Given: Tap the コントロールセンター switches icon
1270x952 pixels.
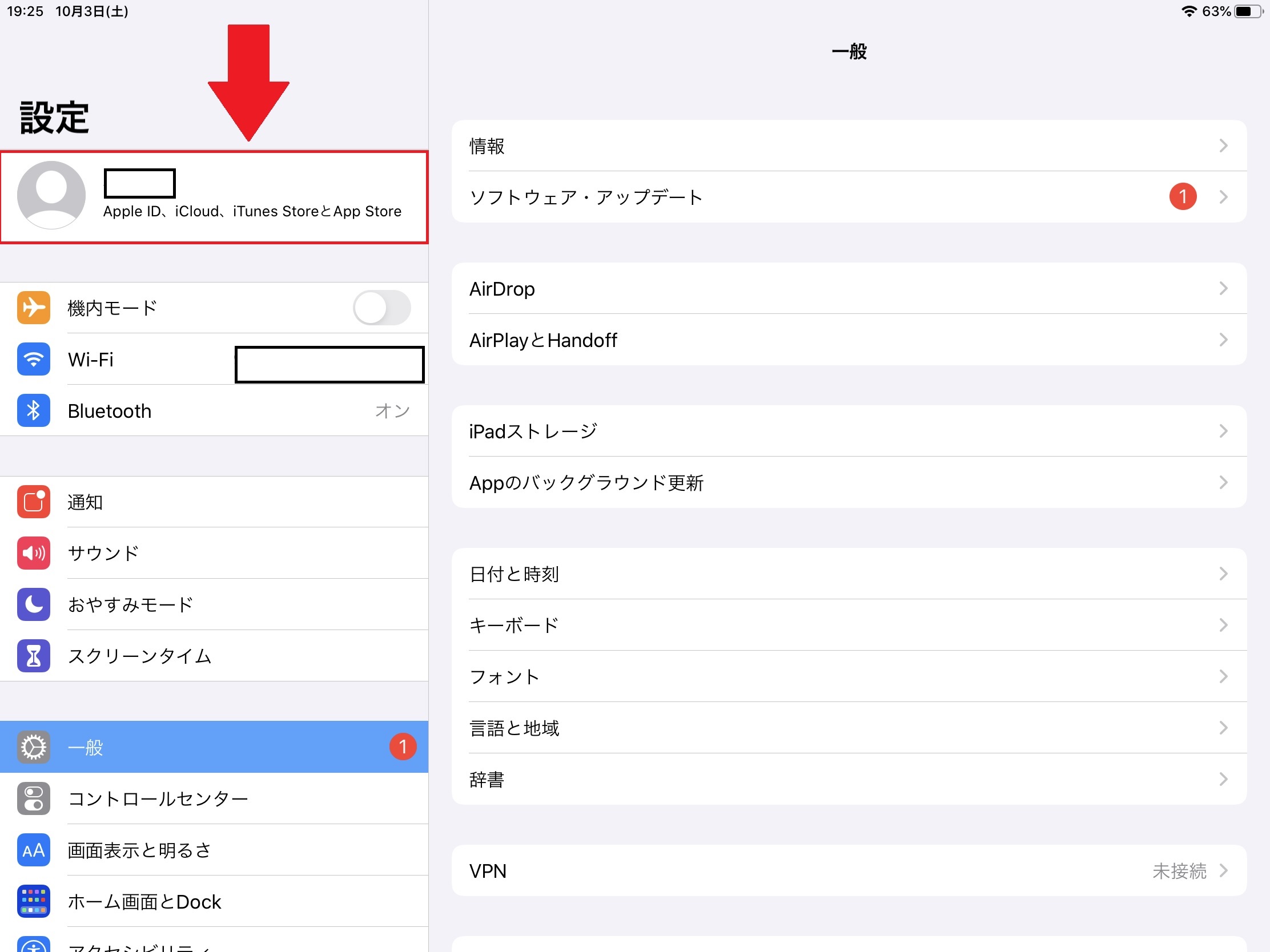Looking at the screenshot, I should click(x=33, y=798).
